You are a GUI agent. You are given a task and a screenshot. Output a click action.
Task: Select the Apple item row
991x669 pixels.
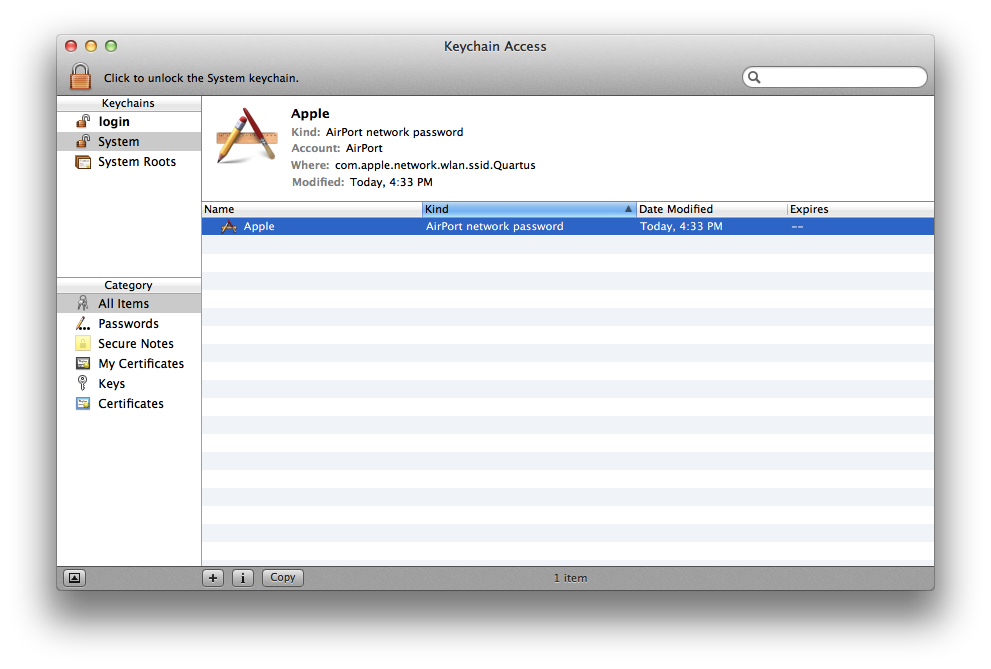tap(568, 226)
